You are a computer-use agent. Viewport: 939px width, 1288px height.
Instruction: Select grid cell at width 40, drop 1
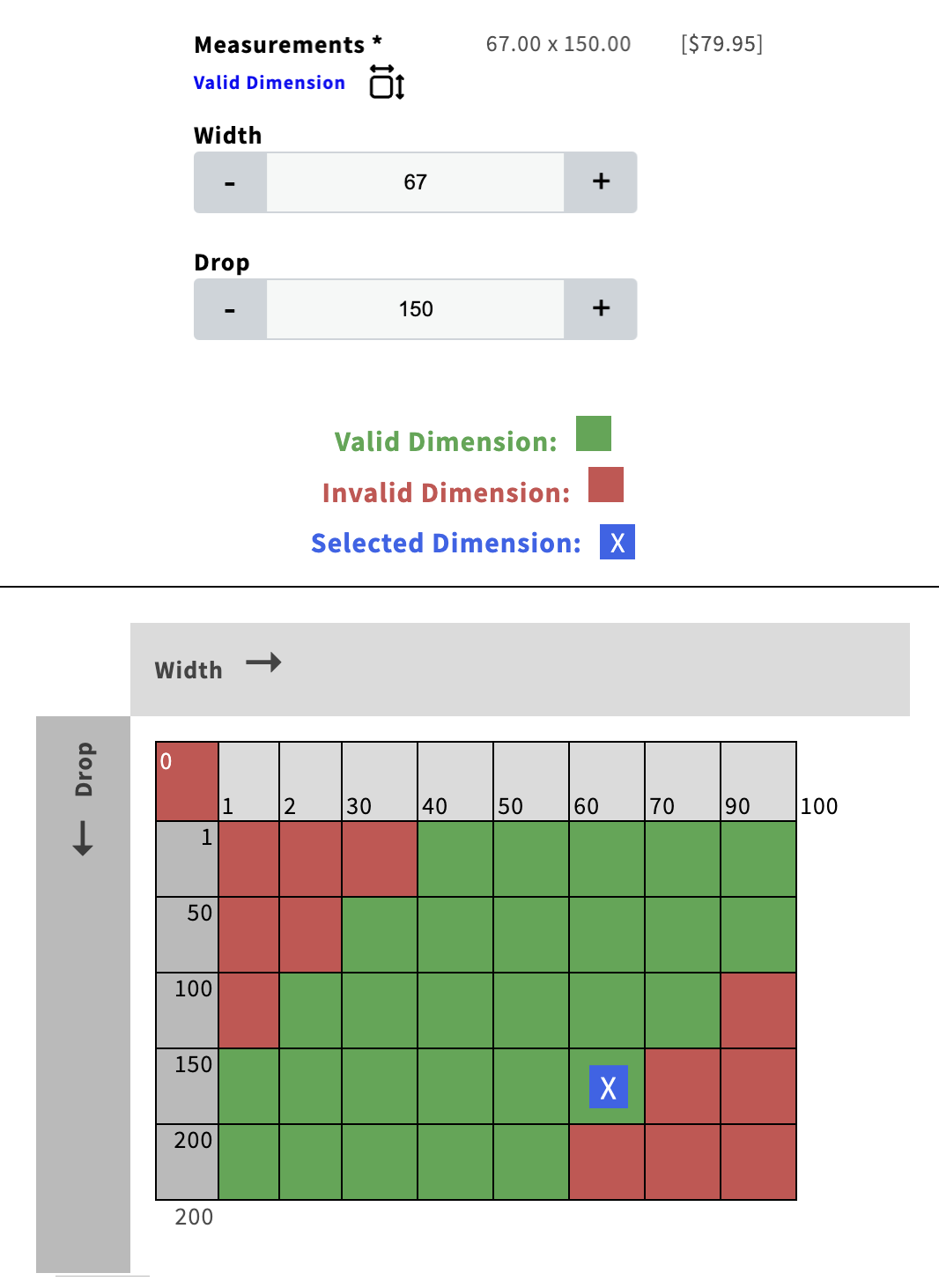point(455,859)
